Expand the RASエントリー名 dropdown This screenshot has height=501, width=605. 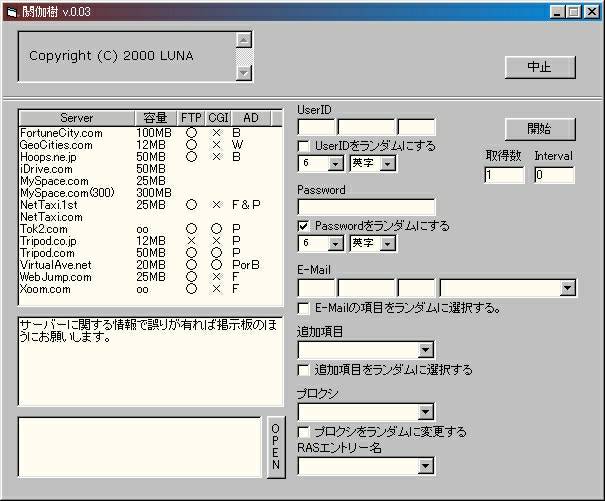(425, 466)
